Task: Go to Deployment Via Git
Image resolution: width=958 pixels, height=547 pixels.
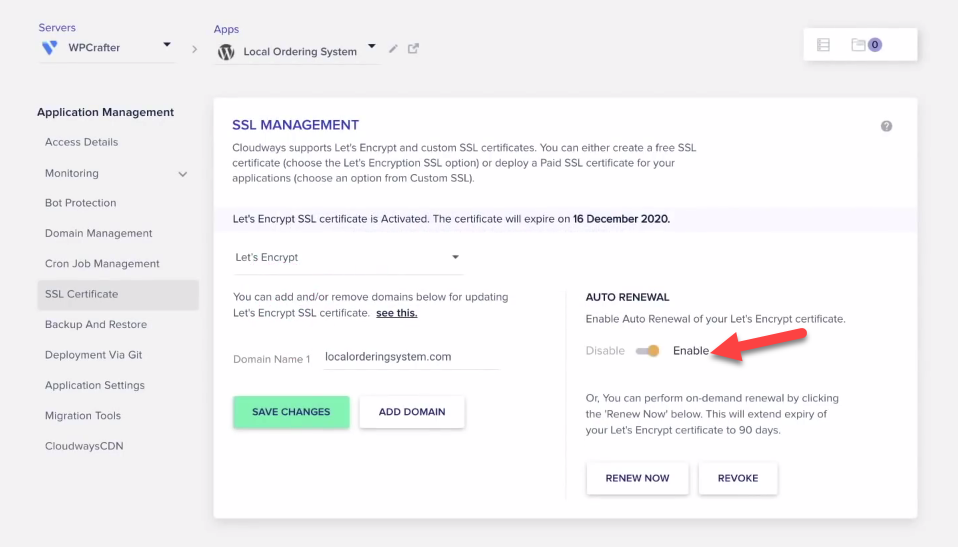Action: [93, 355]
